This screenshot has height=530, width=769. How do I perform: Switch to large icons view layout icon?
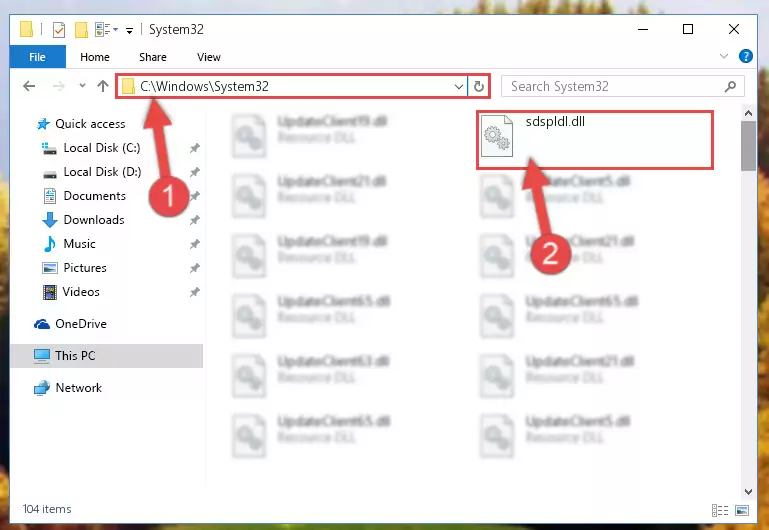point(742,510)
